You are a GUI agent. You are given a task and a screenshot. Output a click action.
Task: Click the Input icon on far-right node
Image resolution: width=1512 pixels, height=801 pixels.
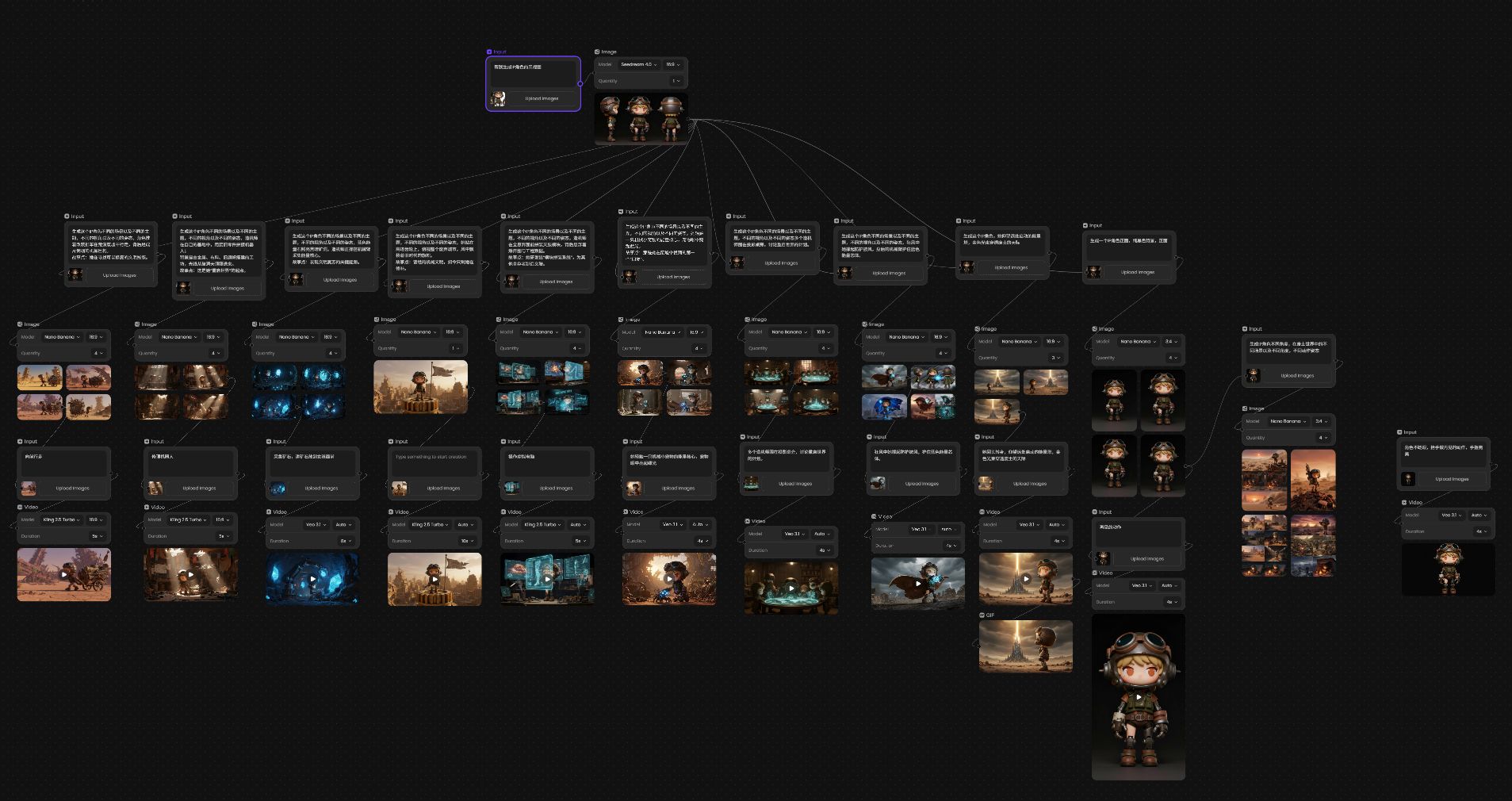click(1399, 432)
